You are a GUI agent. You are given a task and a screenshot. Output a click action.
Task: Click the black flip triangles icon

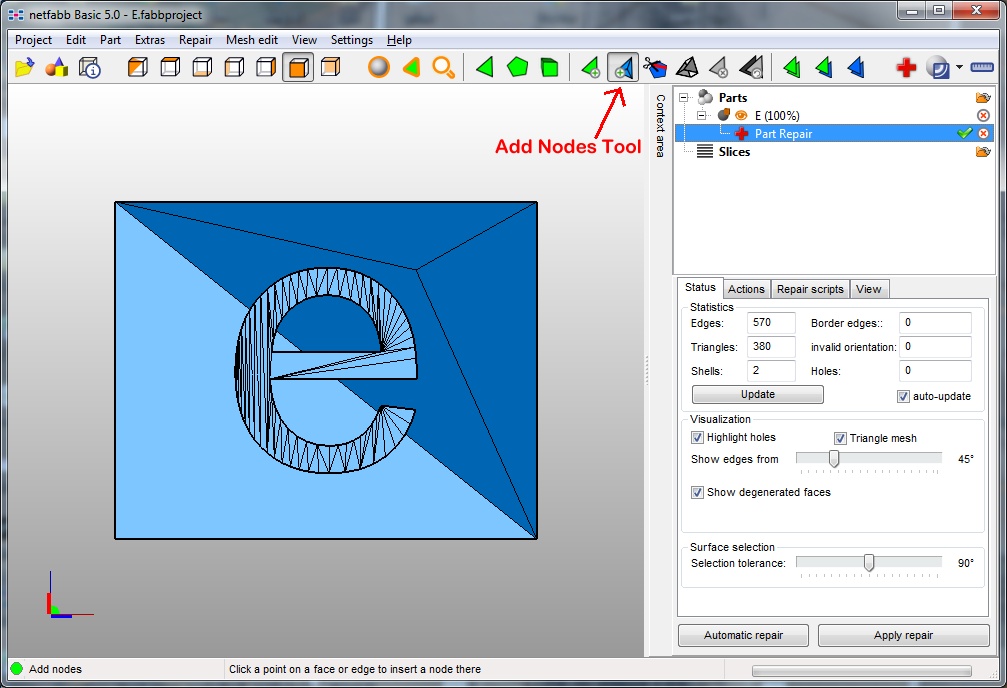point(751,67)
